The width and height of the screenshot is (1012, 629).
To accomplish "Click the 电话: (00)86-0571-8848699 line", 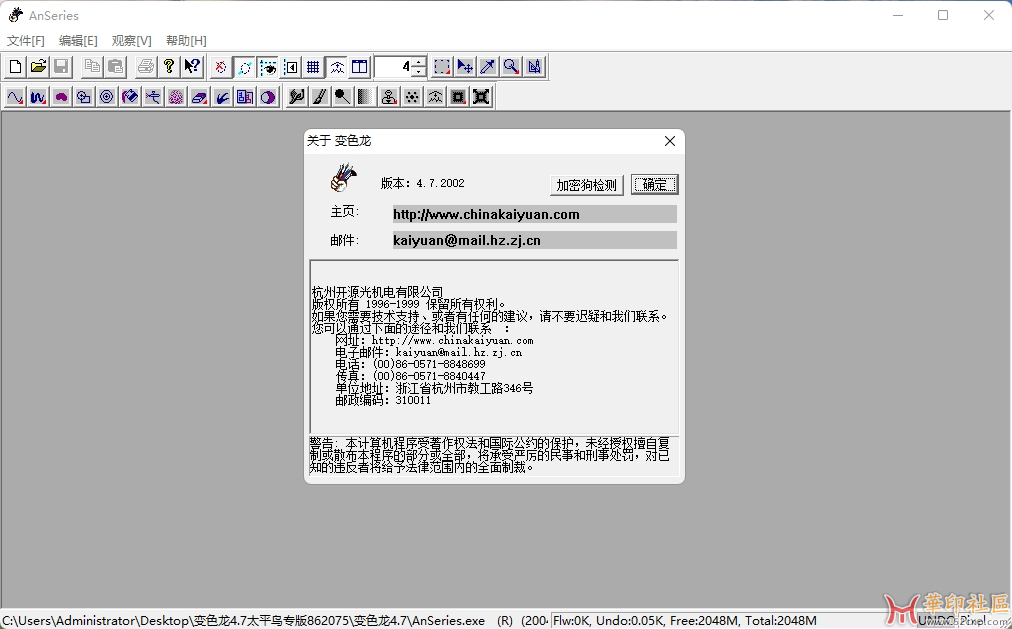I will (410, 364).
